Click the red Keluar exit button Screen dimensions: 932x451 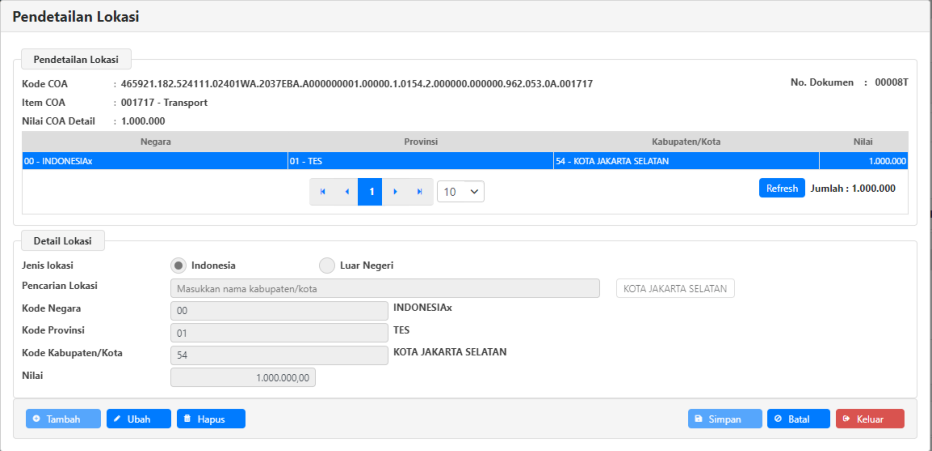click(869, 419)
